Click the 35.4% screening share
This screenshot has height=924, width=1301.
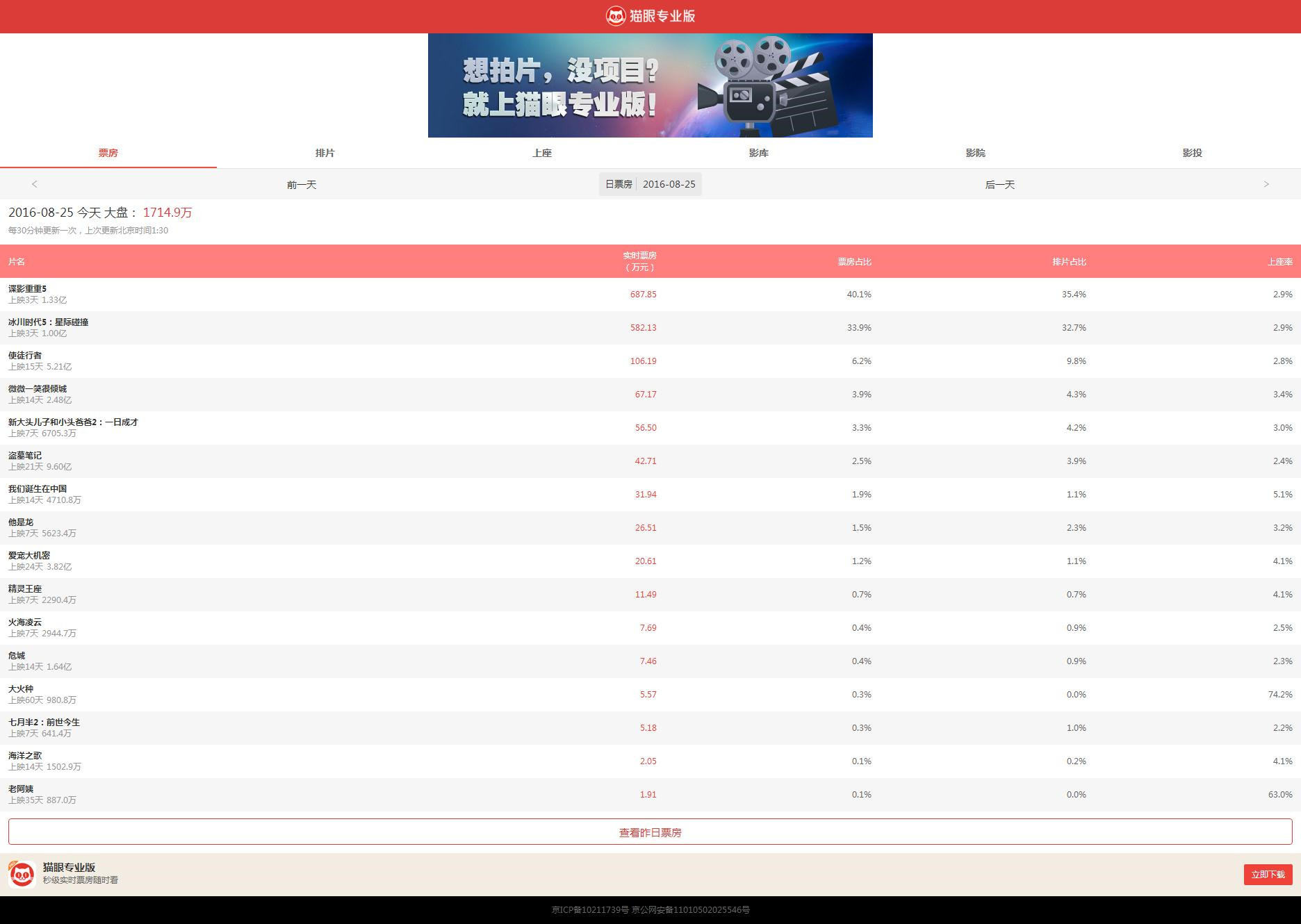pos(1074,294)
